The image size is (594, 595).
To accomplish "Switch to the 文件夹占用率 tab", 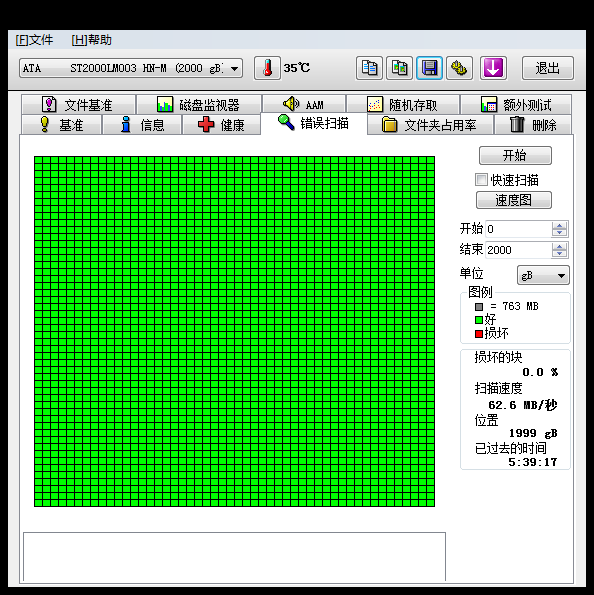I will coord(430,124).
